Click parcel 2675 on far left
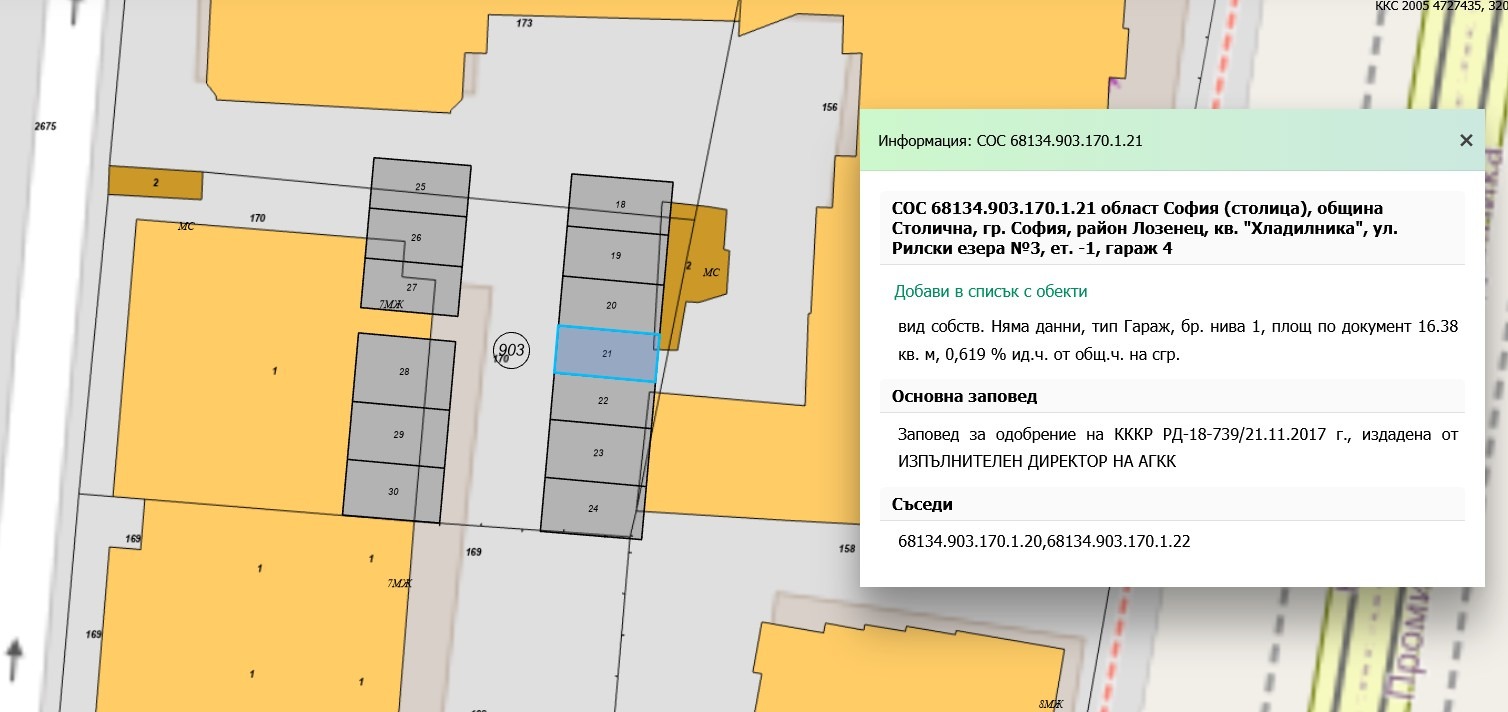Screen dimensions: 1508x712 click(45, 126)
